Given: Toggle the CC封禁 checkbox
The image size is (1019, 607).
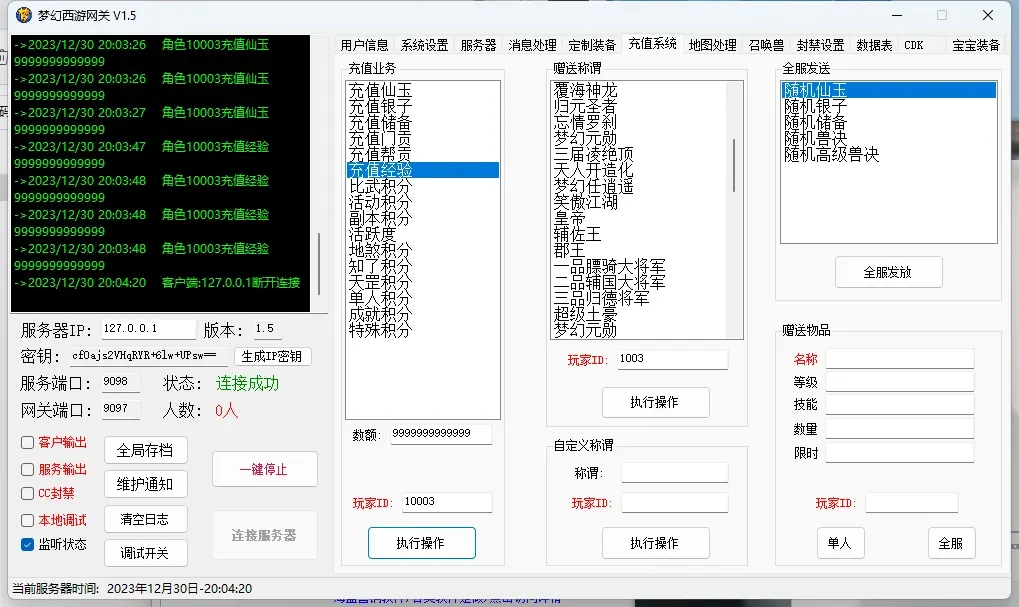Looking at the screenshot, I should (x=27, y=493).
